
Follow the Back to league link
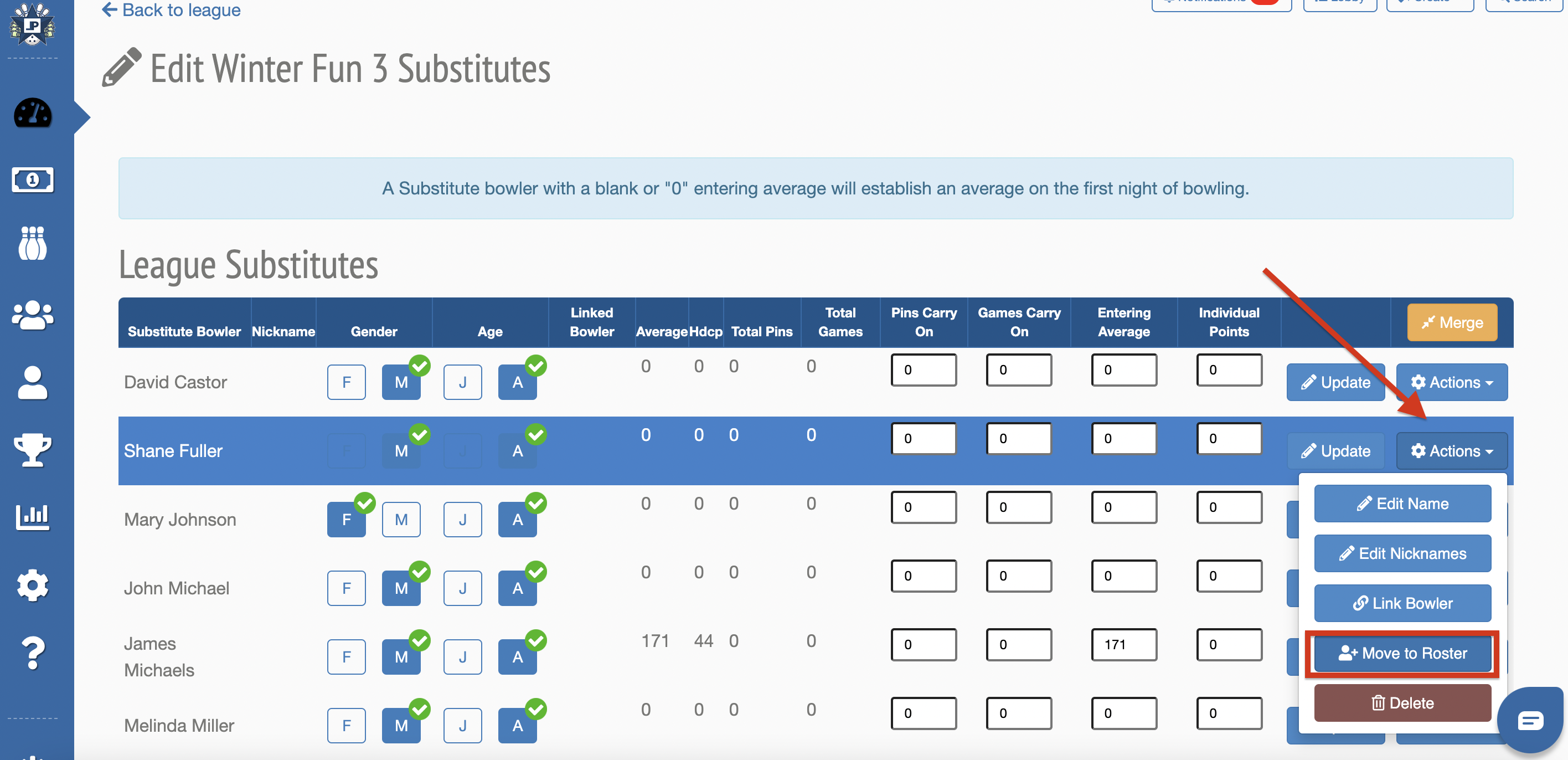point(172,11)
